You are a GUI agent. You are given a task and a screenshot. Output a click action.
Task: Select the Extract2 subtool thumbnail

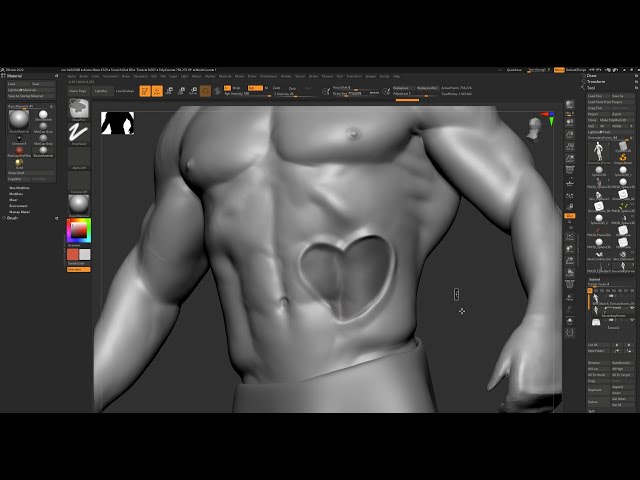(596, 322)
